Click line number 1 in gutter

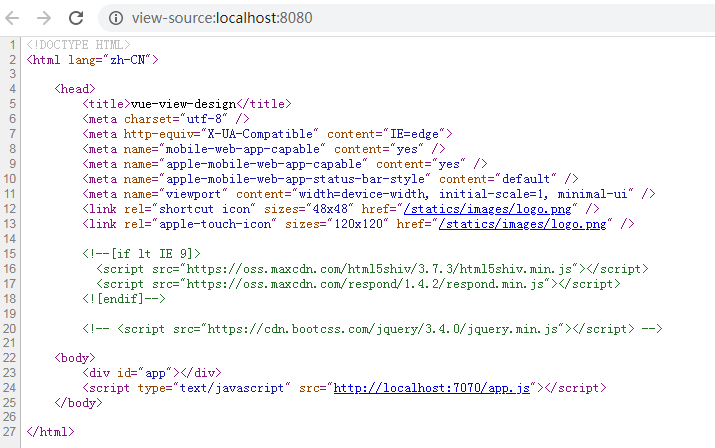pyautogui.click(x=12, y=45)
